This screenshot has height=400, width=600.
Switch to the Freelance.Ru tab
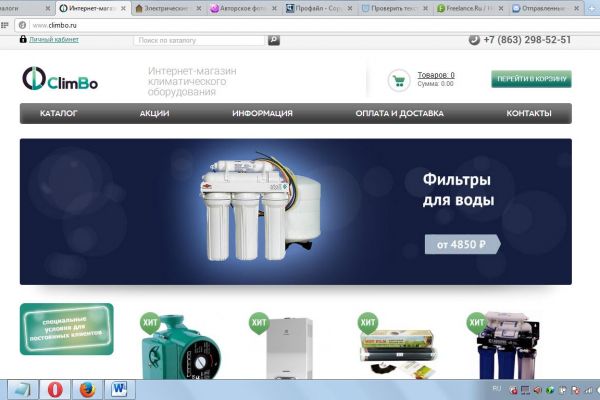[469, 8]
